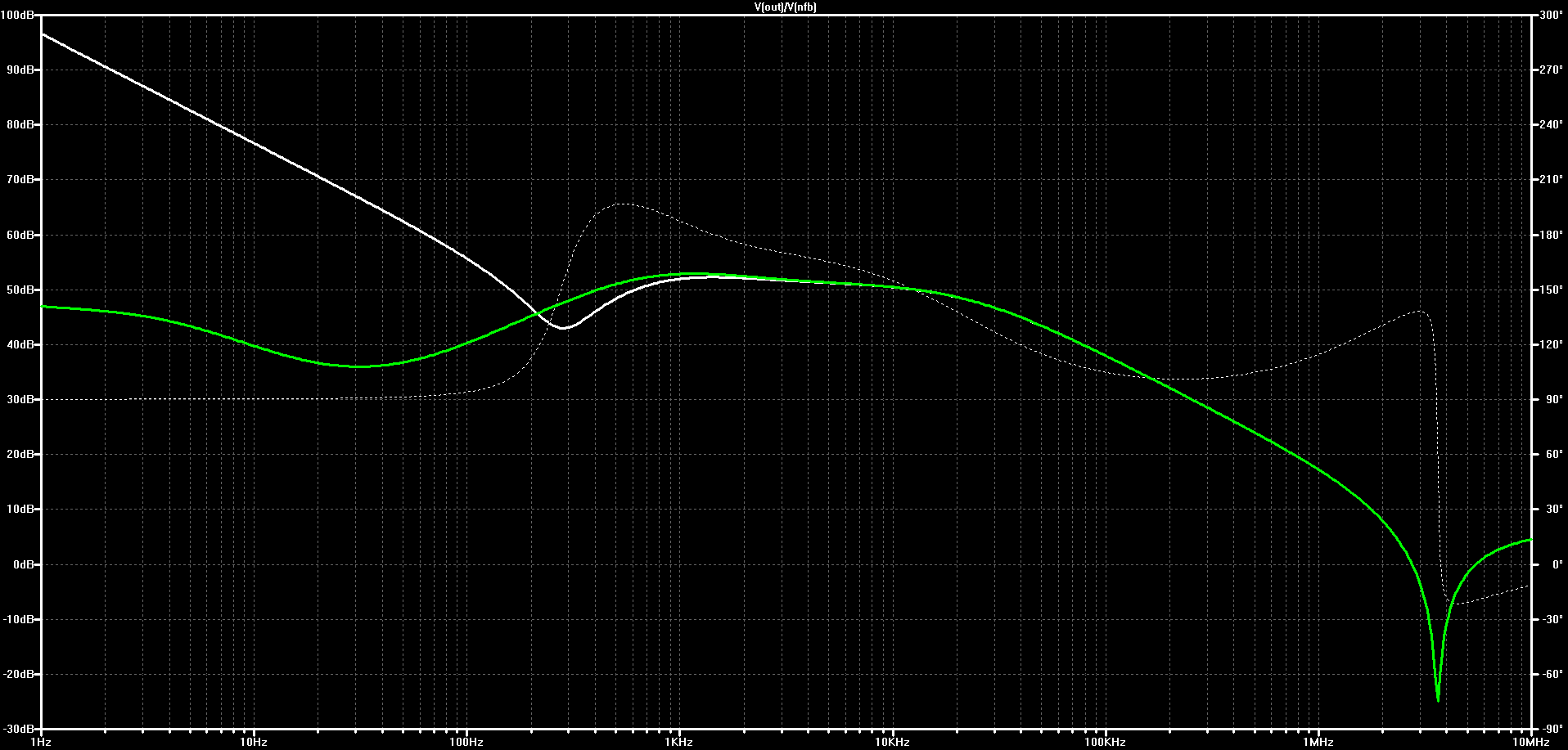
Task: Click the negative -30dB magnitude axis label
Action: (x=18, y=729)
